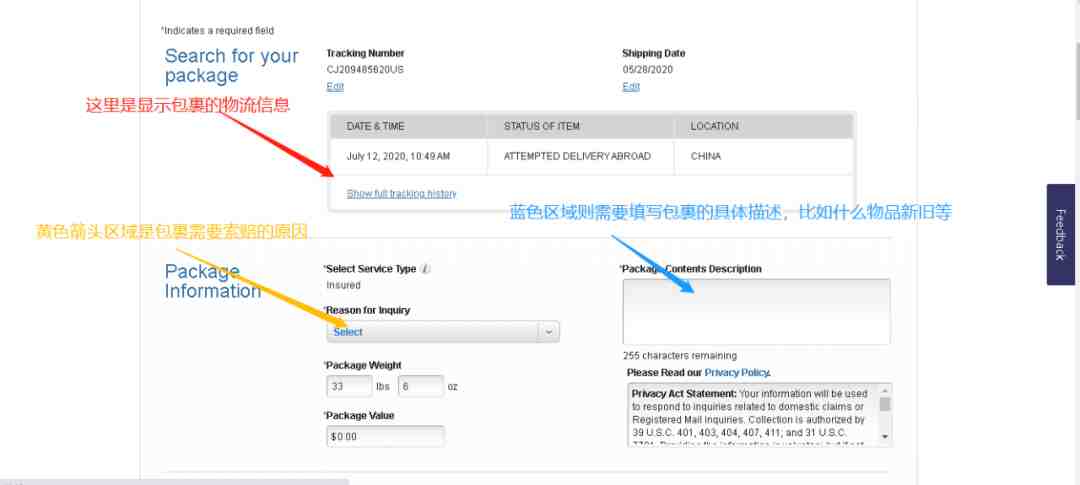Click the tracking number CJ209485620US text

(x=365, y=70)
